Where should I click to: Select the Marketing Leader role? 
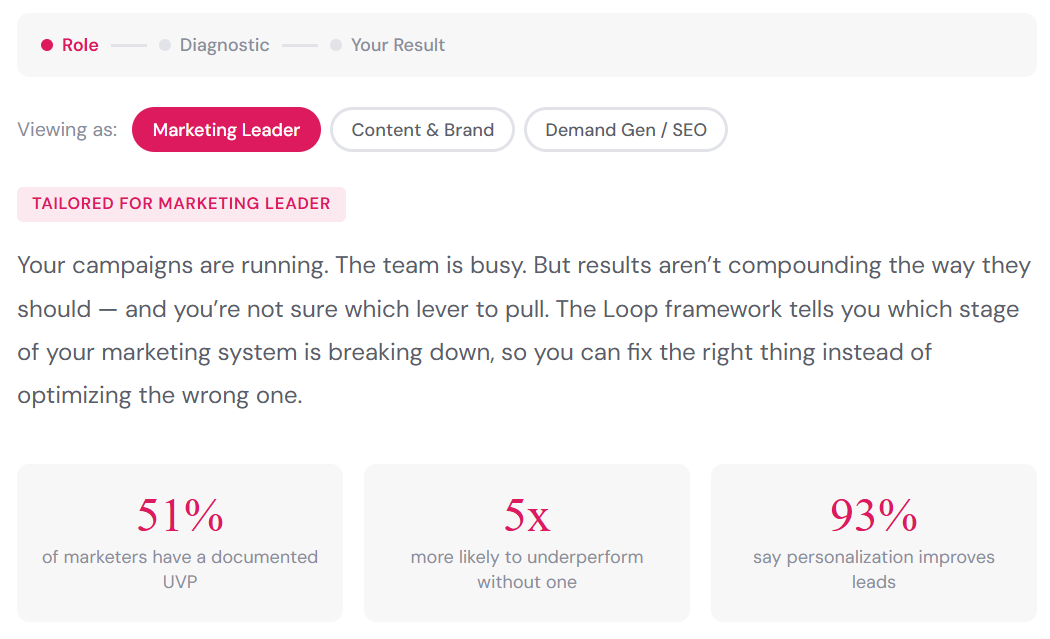[x=226, y=129]
